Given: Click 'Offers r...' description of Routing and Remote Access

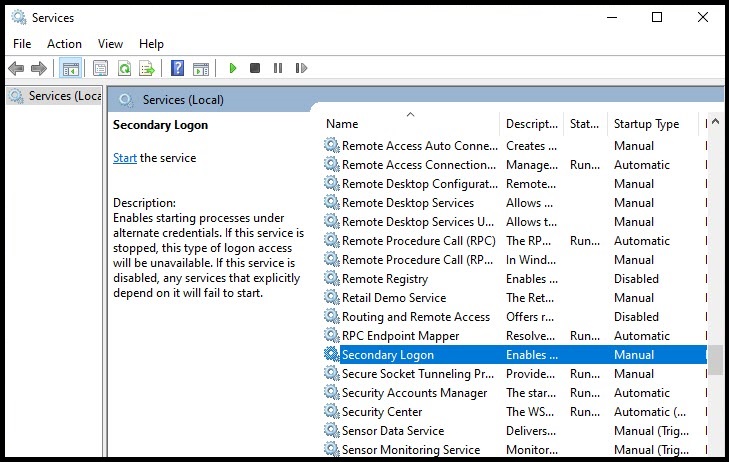Looking at the screenshot, I should (530, 317).
